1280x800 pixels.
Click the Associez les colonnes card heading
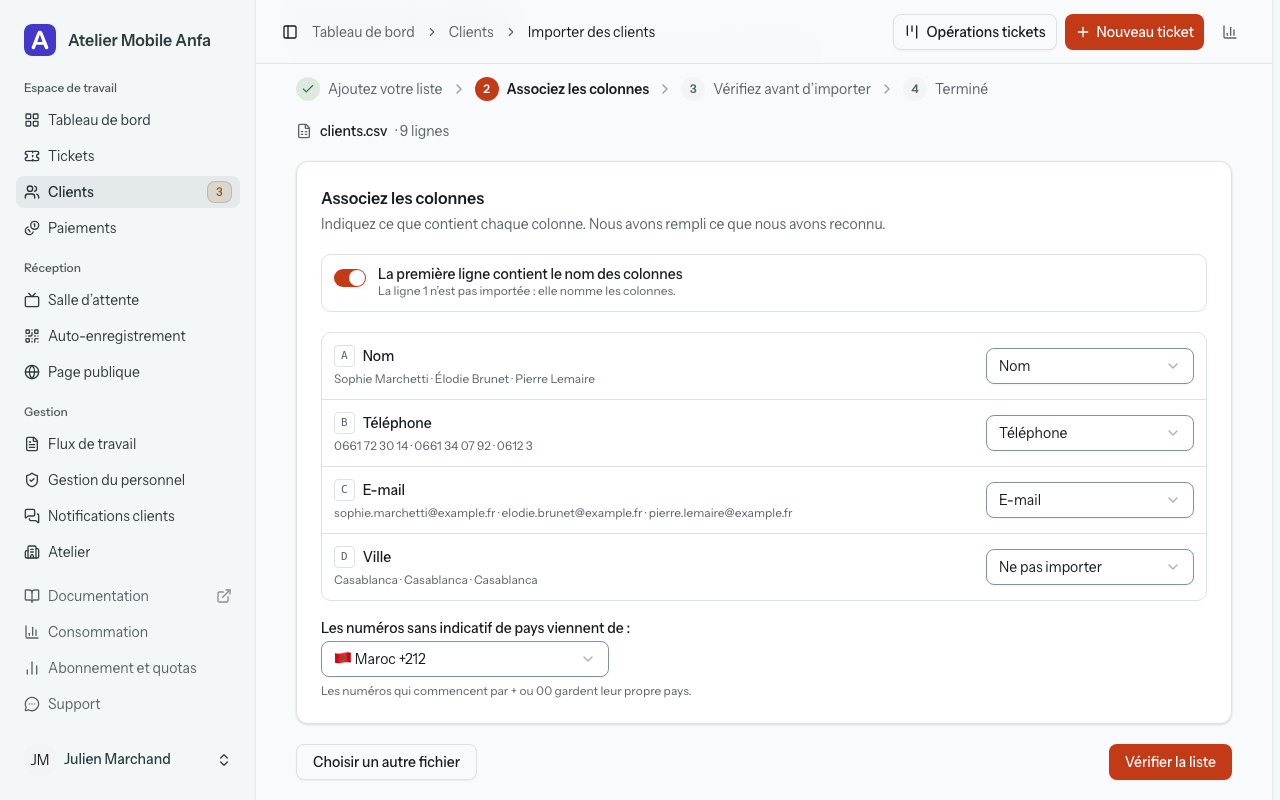[402, 198]
